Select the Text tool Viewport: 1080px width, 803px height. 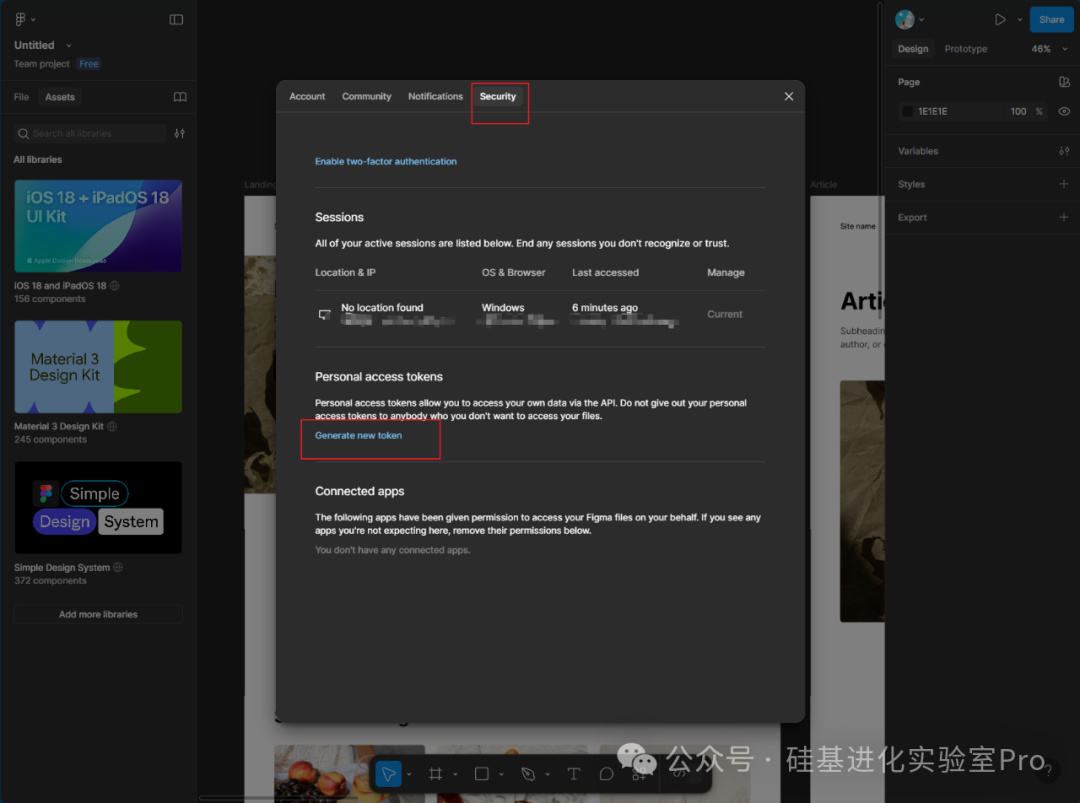coord(573,774)
